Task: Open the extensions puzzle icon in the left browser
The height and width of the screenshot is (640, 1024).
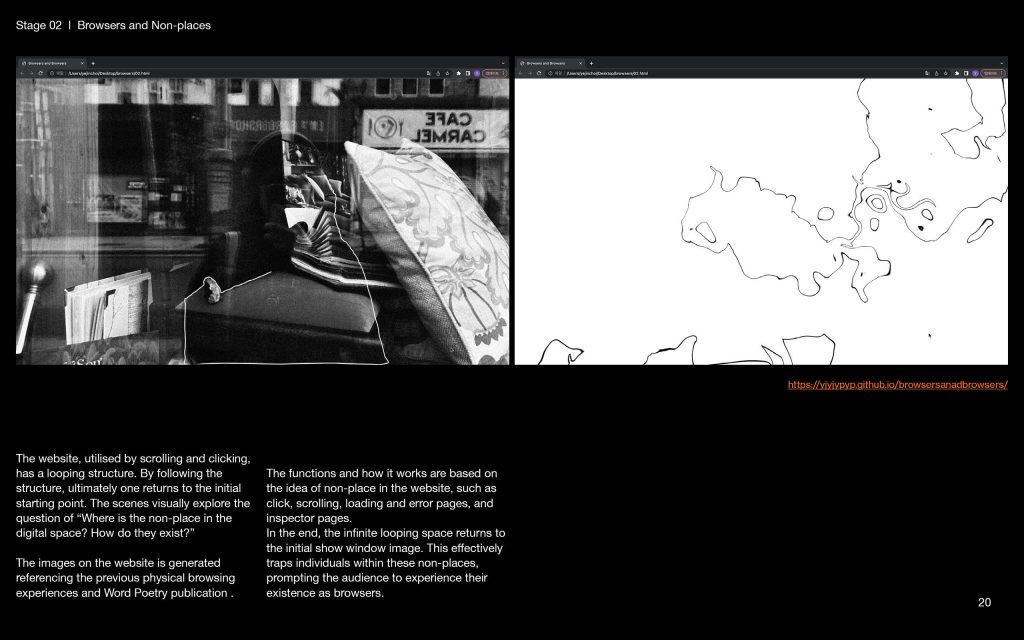Action: pyautogui.click(x=458, y=73)
